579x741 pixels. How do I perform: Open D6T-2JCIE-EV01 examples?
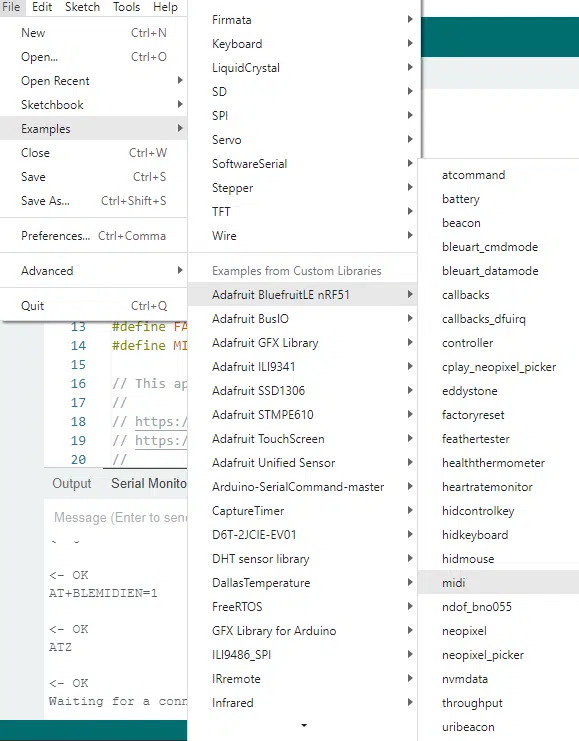click(302, 535)
